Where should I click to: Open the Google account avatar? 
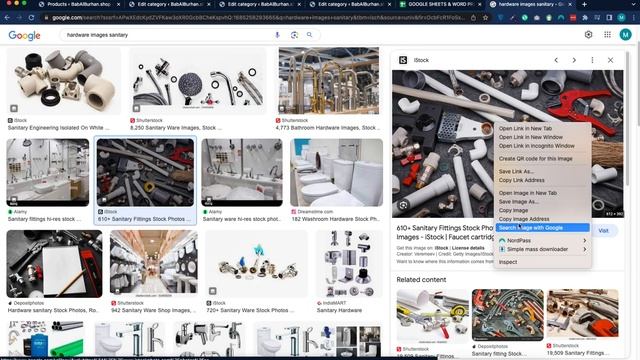[x=625, y=35]
